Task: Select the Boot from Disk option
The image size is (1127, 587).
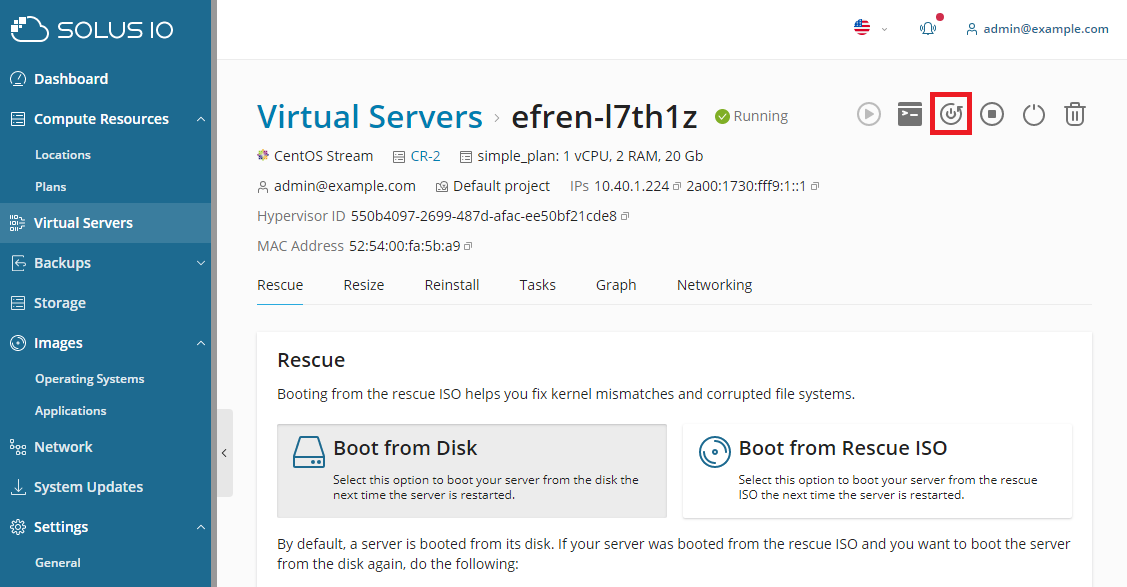Action: (472, 471)
